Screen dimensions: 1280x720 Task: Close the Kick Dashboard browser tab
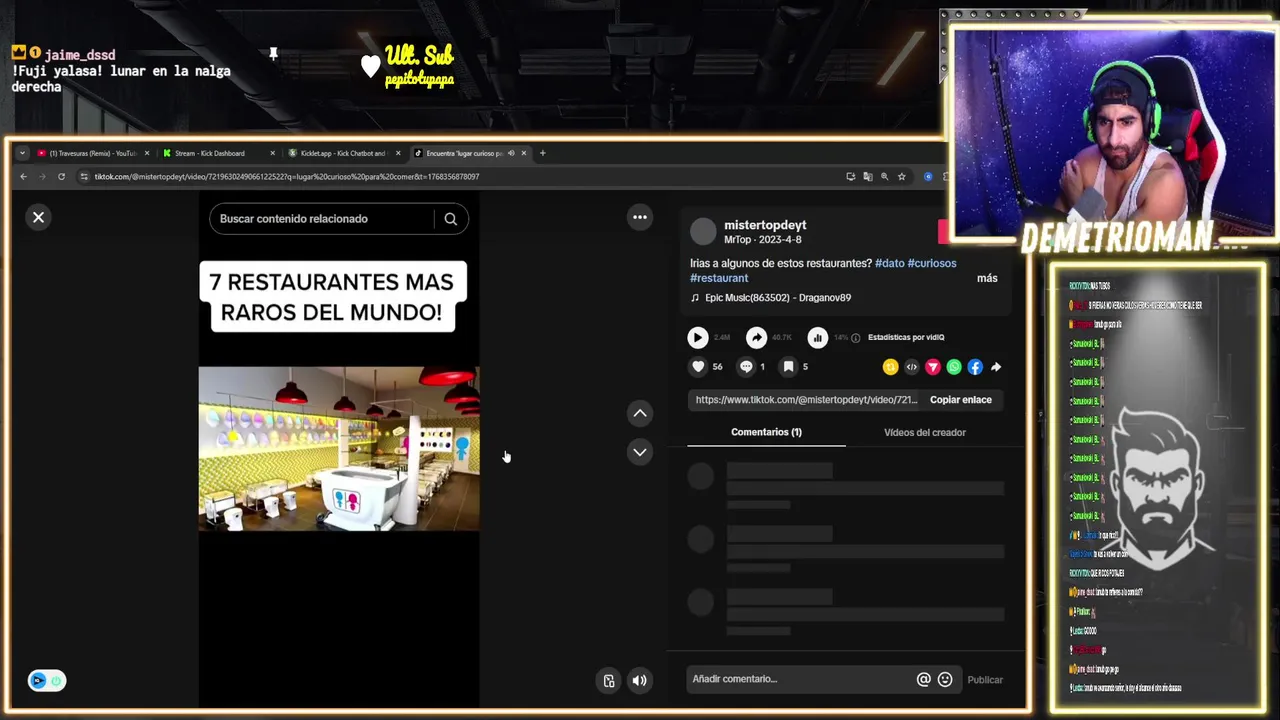pyautogui.click(x=272, y=153)
